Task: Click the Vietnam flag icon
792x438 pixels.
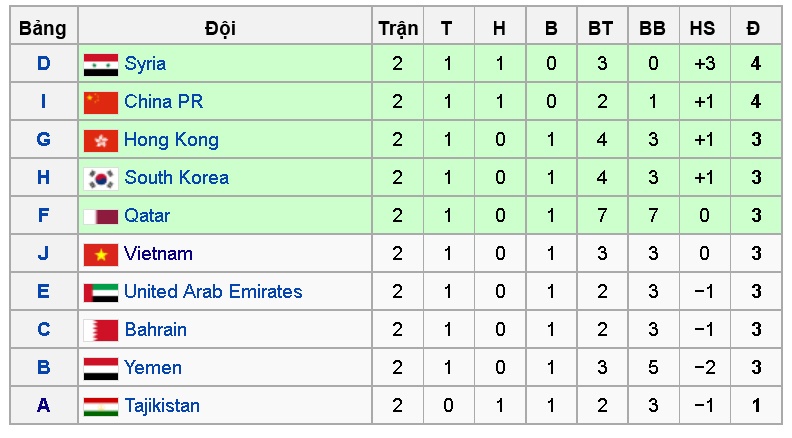Action: pyautogui.click(x=101, y=254)
